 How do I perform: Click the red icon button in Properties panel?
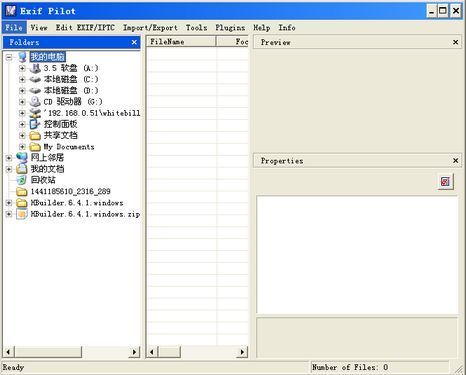pos(445,182)
